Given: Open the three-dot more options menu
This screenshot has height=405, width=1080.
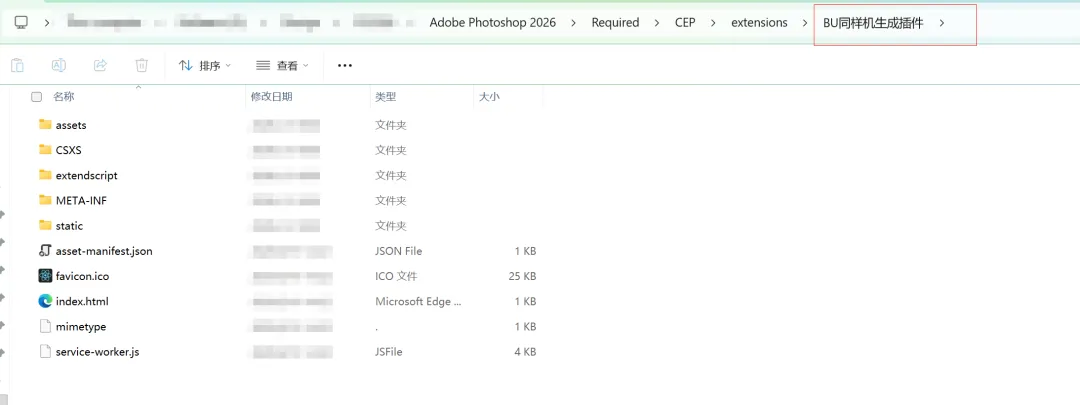Looking at the screenshot, I should [345, 65].
